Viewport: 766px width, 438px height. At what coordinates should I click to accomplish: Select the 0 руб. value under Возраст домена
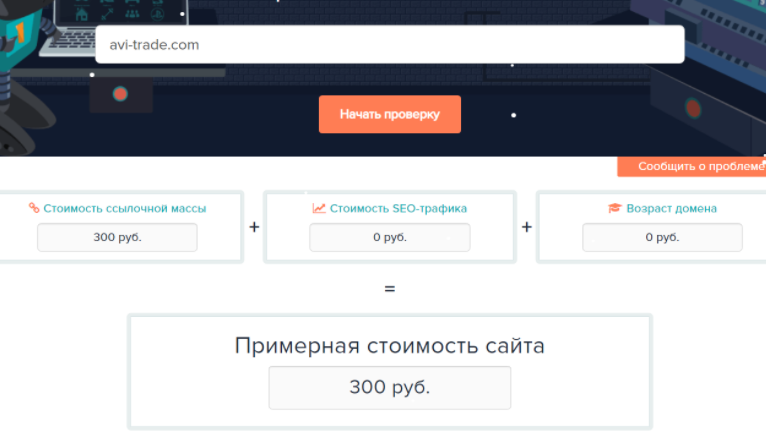click(x=662, y=237)
